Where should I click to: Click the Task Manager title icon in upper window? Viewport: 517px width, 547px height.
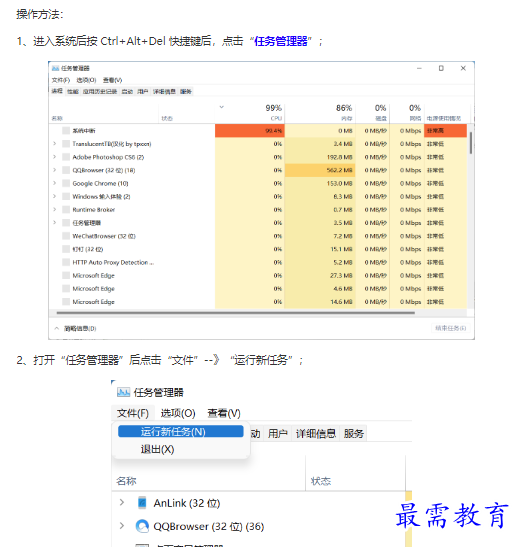coord(55,68)
